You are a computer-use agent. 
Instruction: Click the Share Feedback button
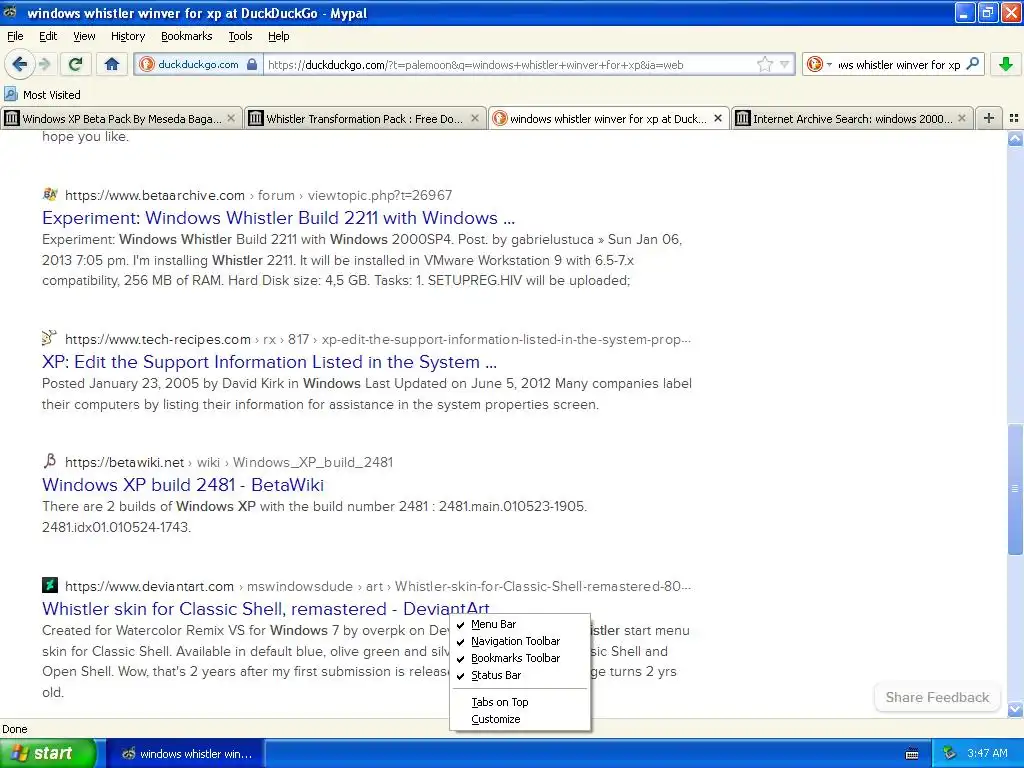(x=937, y=697)
